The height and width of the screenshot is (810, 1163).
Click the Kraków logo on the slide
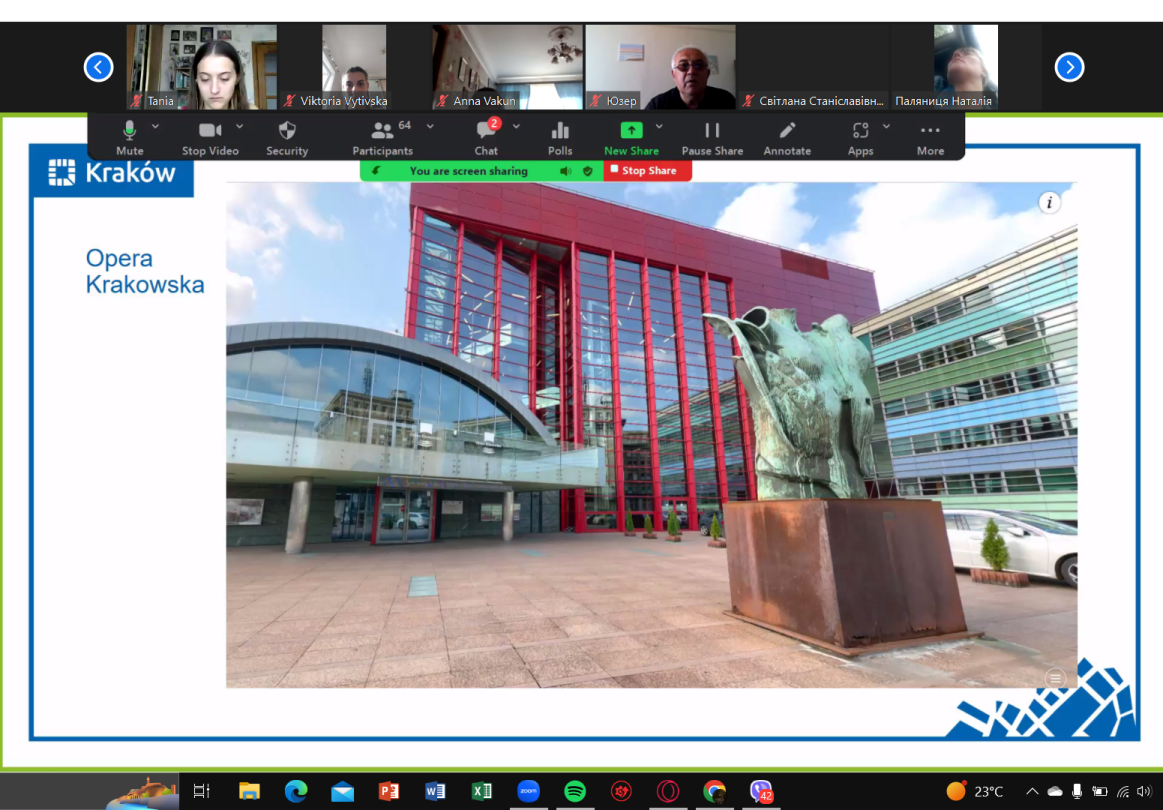click(x=112, y=172)
